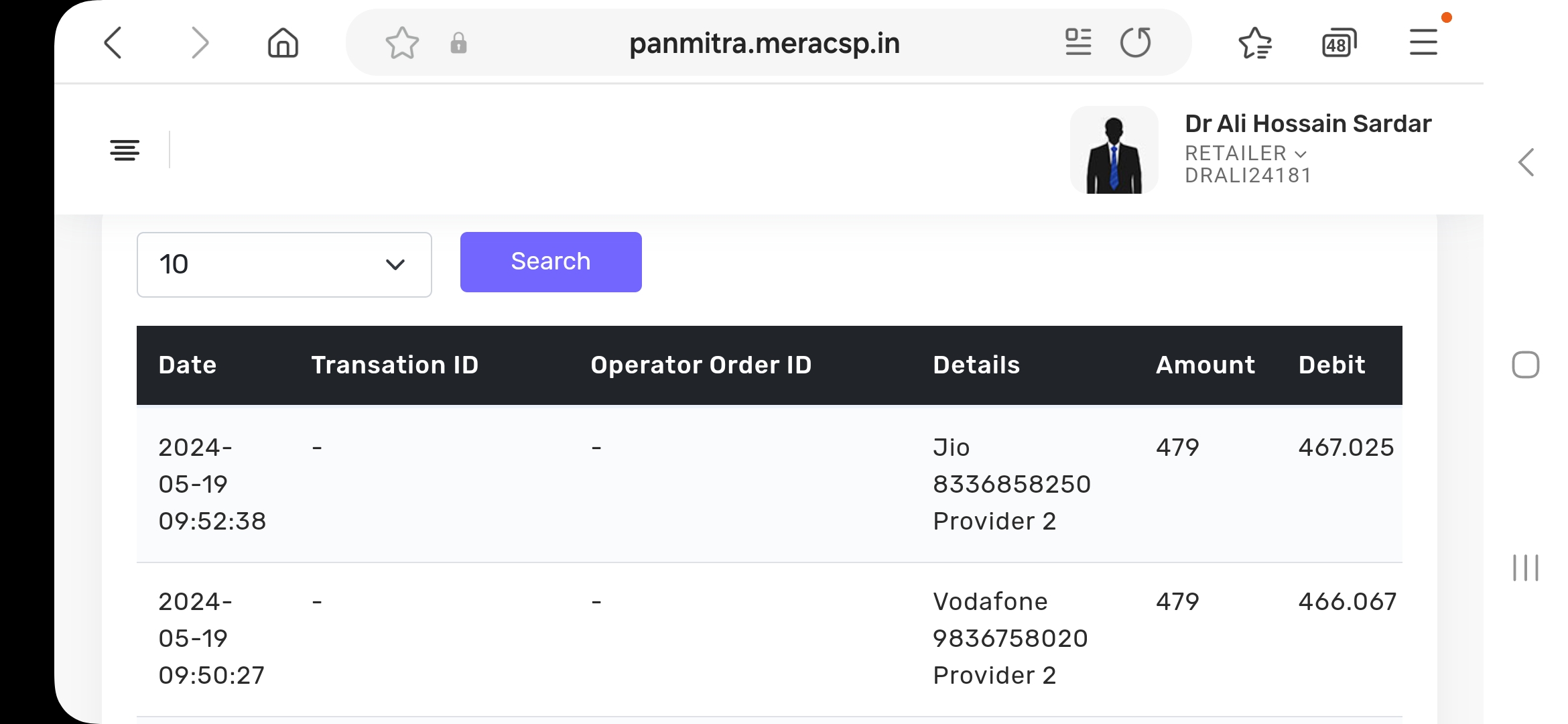Open the rows-per-page dropdown showing 10

284,264
